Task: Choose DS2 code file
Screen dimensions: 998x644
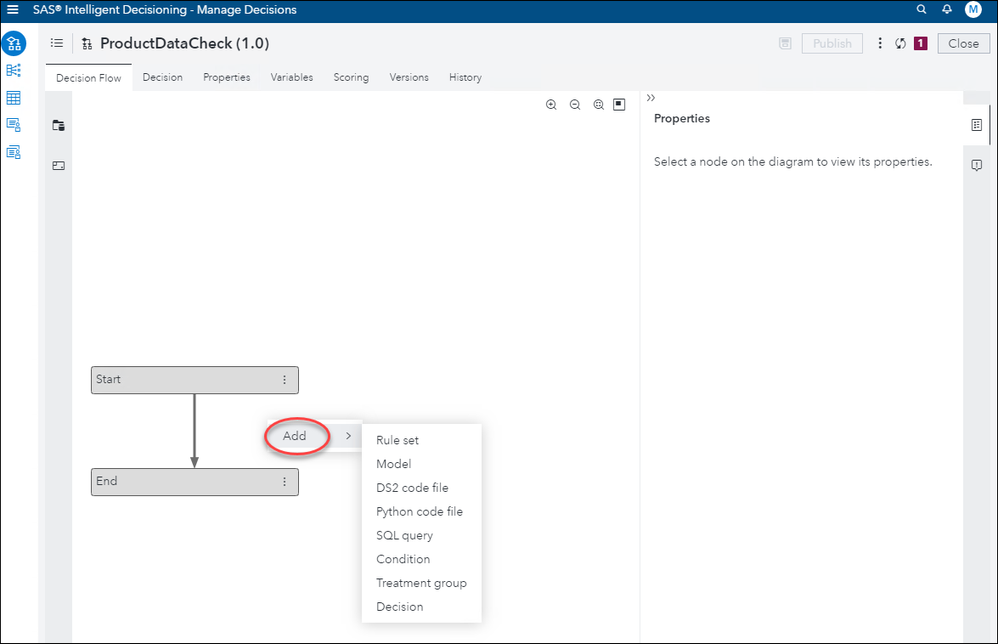Action: click(421, 488)
